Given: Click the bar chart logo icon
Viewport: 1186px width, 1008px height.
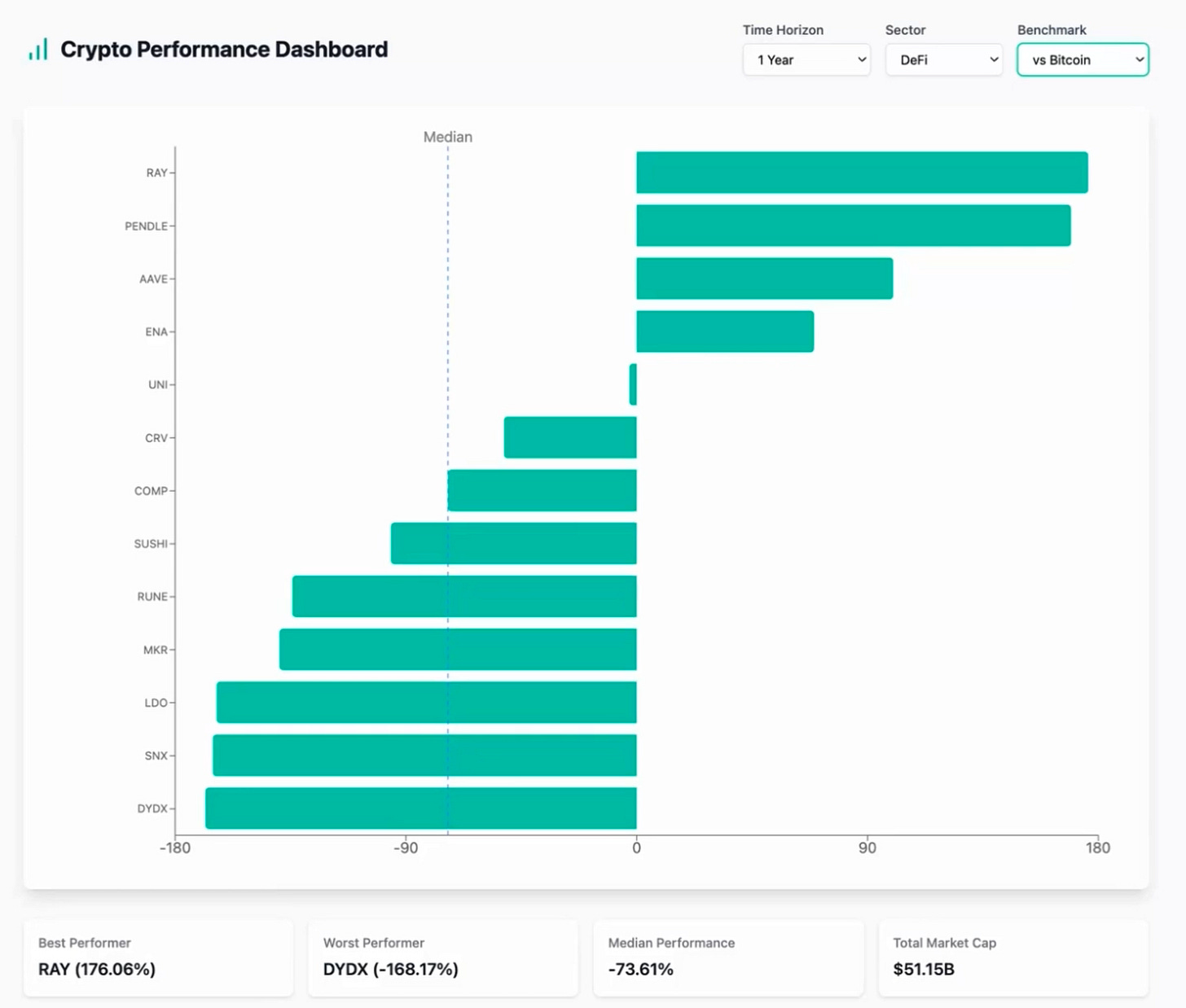Looking at the screenshot, I should [38, 49].
